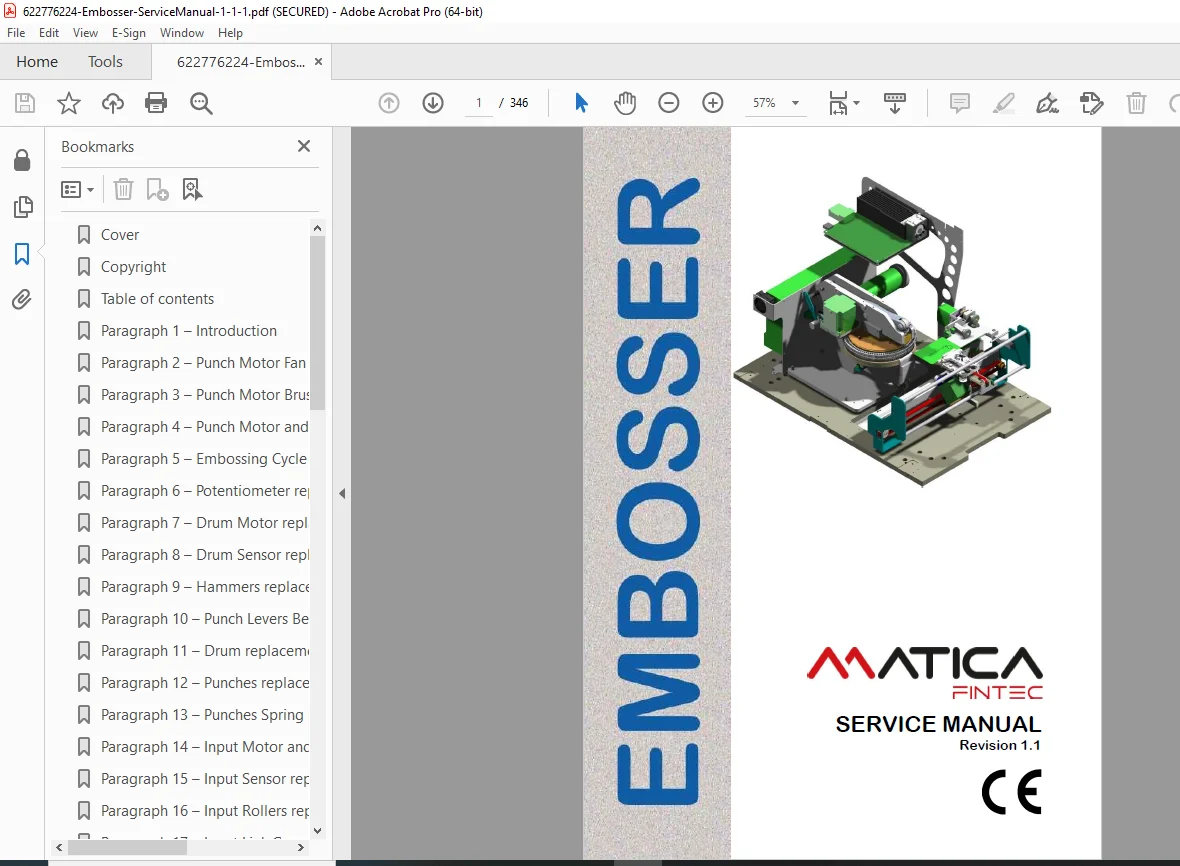This screenshot has height=866, width=1180.
Task: Go to next page arrow
Action: click(x=433, y=103)
